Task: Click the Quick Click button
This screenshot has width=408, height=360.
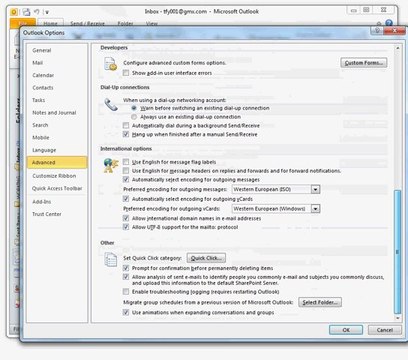Action: click(206, 258)
